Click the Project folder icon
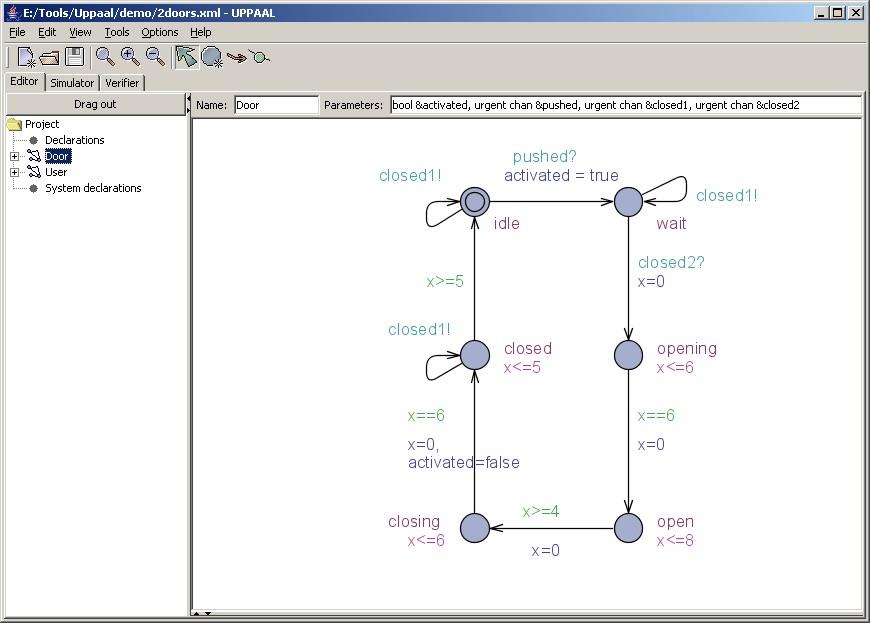870x623 pixels. [x=14, y=124]
